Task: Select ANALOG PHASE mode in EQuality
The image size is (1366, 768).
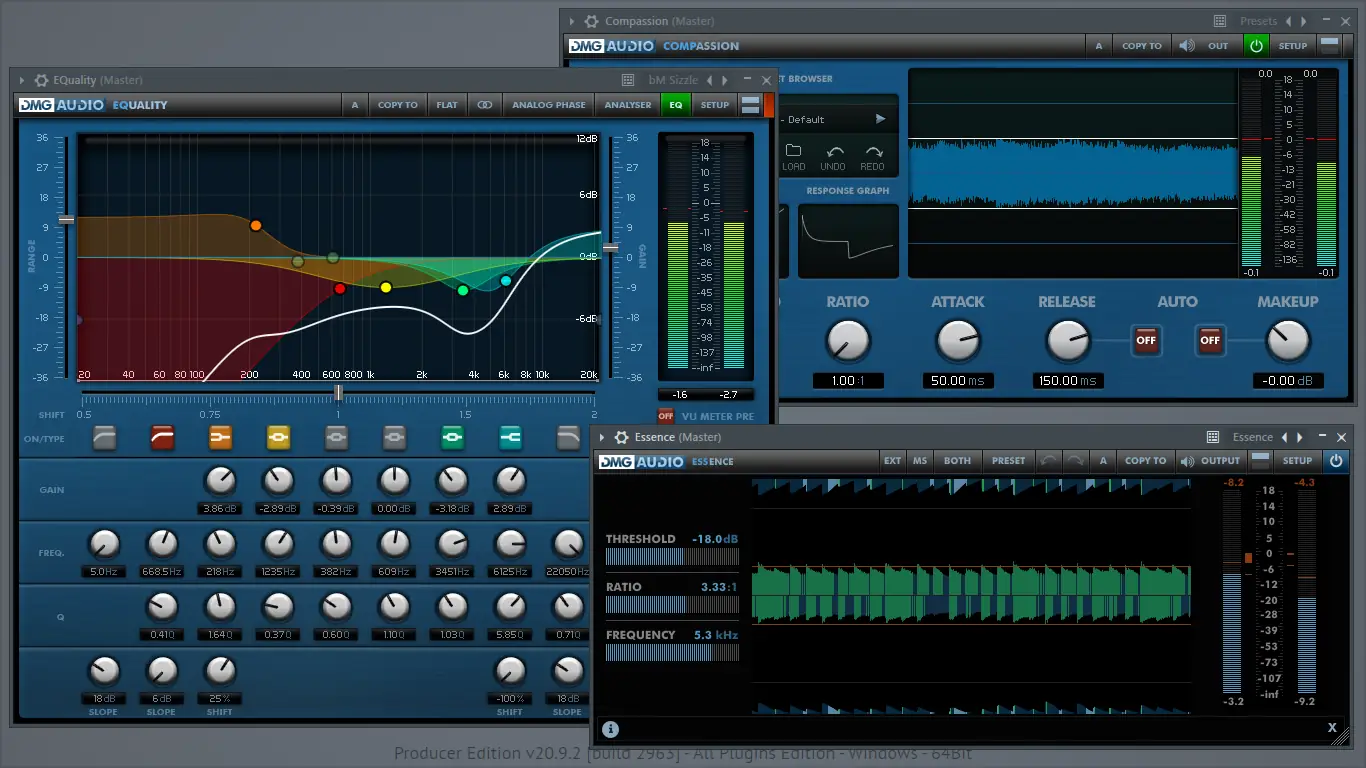Action: pyautogui.click(x=549, y=105)
